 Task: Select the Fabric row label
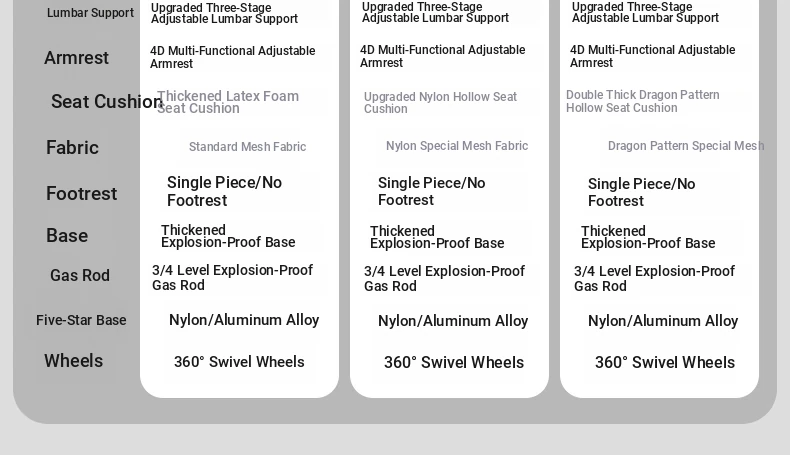(x=72, y=148)
